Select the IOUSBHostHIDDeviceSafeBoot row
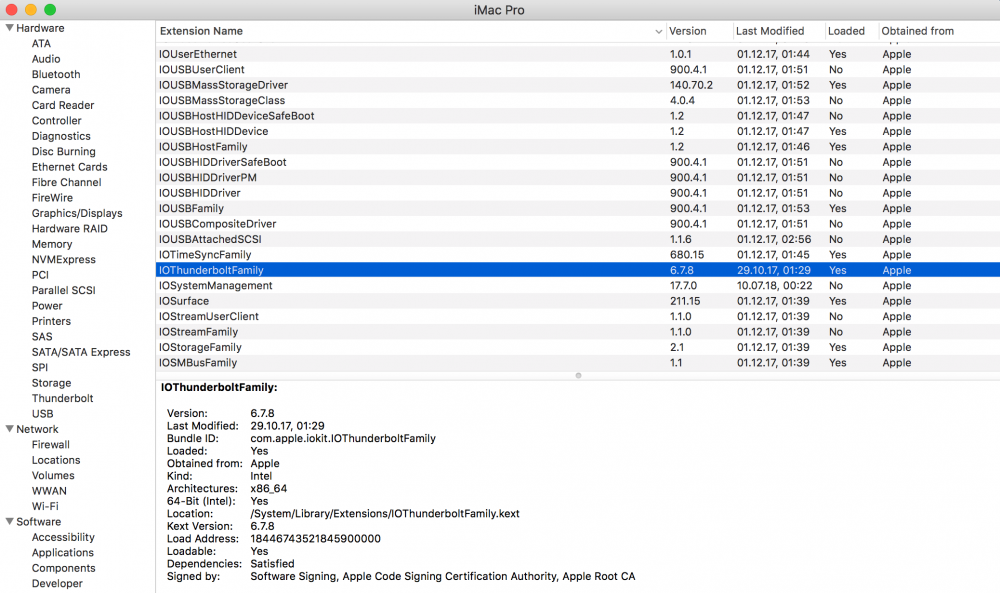Image resolution: width=1000 pixels, height=593 pixels. tap(578, 116)
